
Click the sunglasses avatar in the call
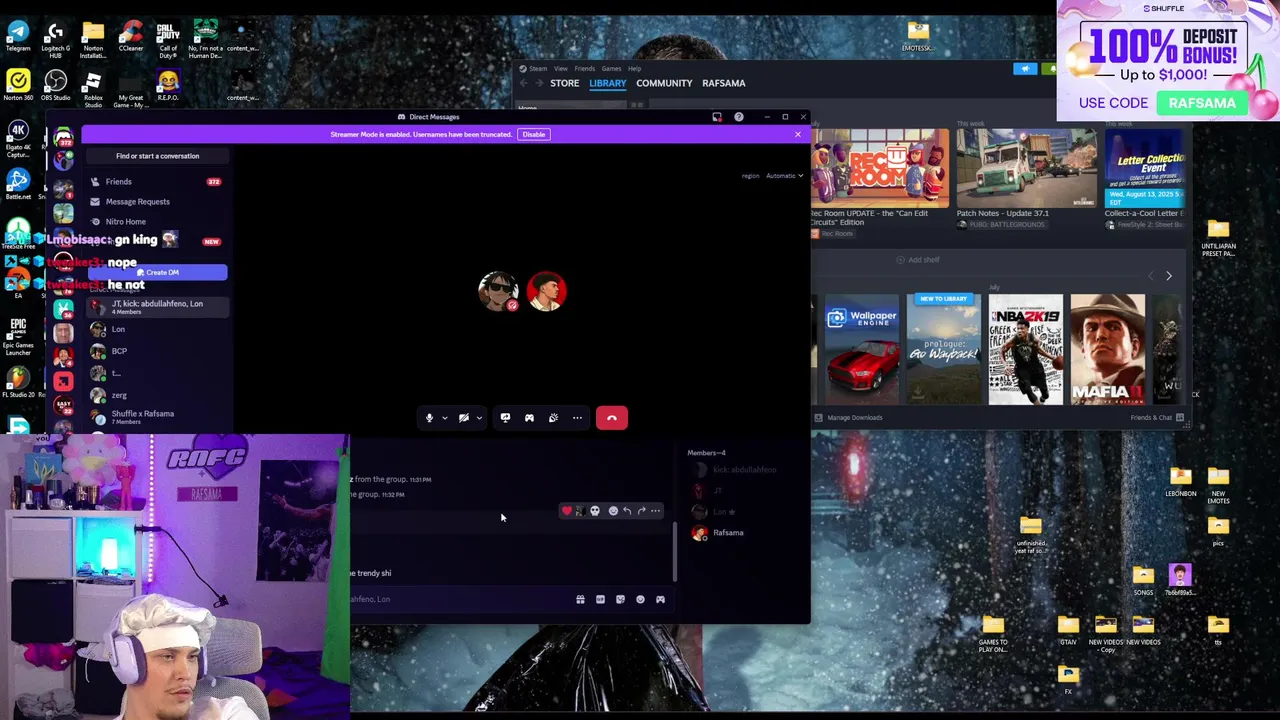tap(498, 291)
